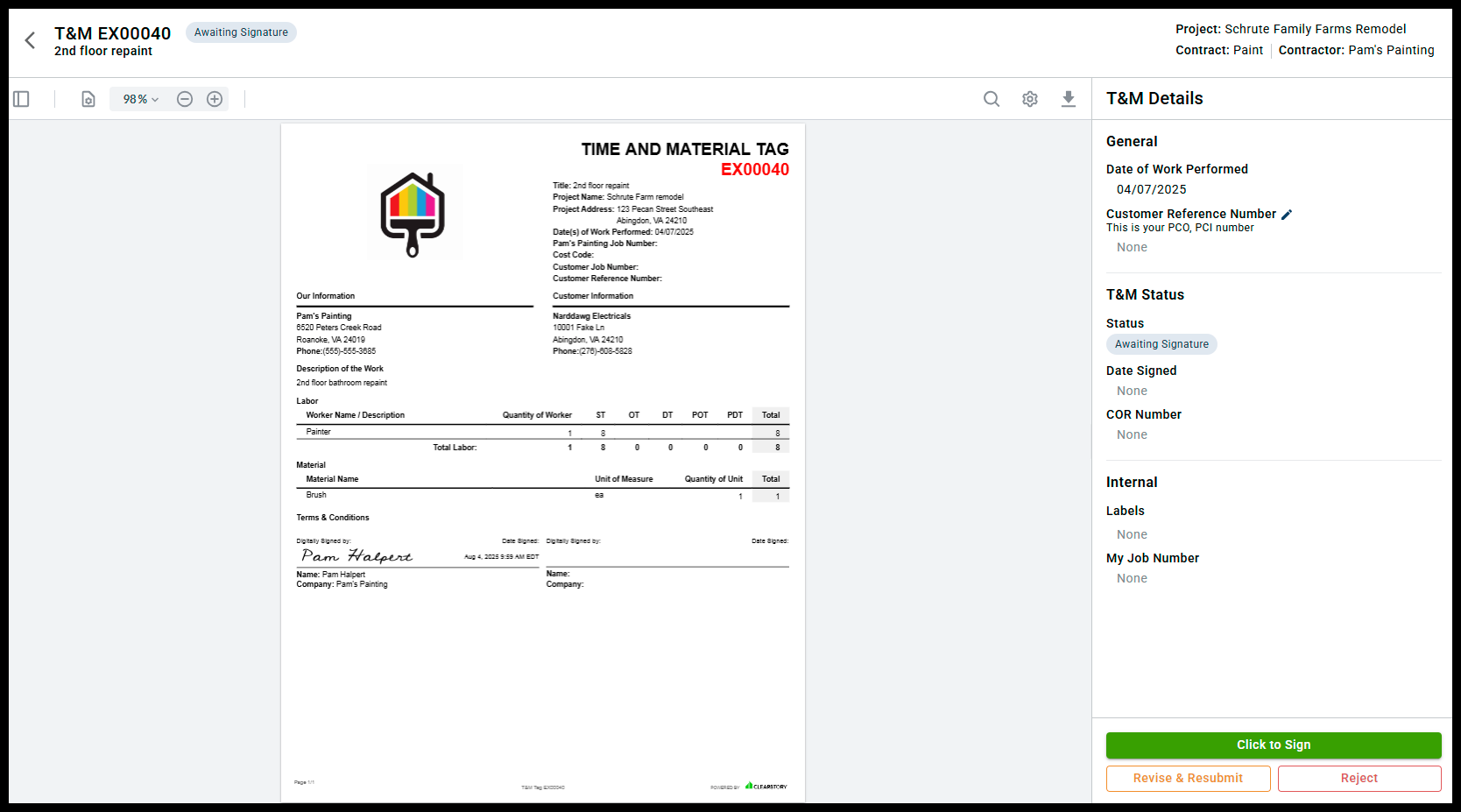1461x812 pixels.
Task: Click the Description of the Work heading
Action: pyautogui.click(x=340, y=369)
